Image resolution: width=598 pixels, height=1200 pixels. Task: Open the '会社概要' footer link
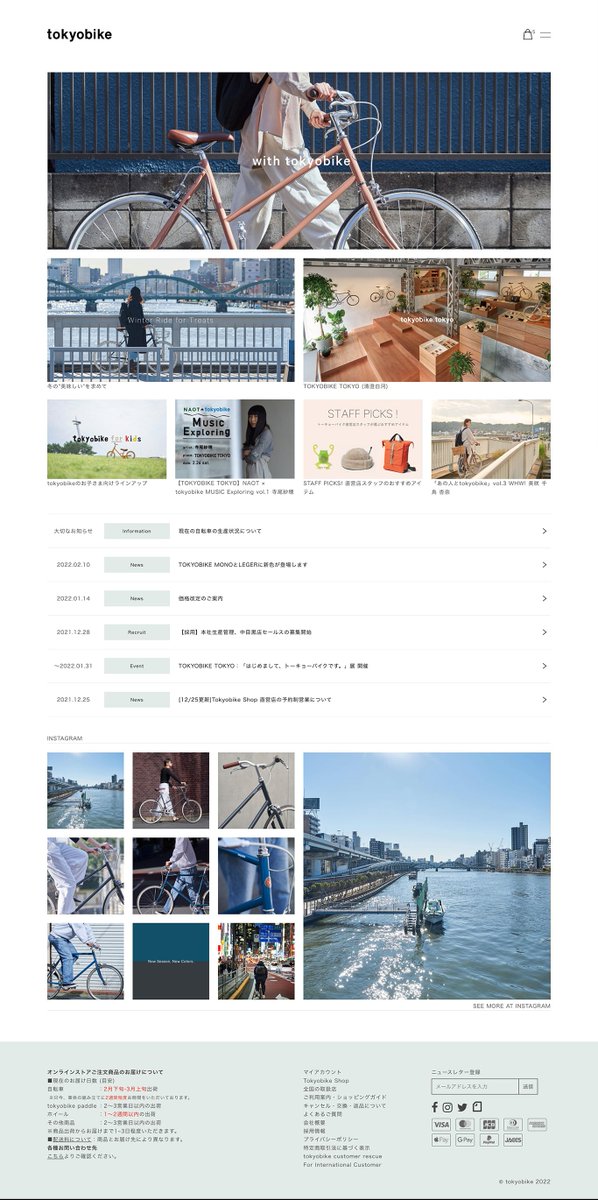pos(315,1123)
